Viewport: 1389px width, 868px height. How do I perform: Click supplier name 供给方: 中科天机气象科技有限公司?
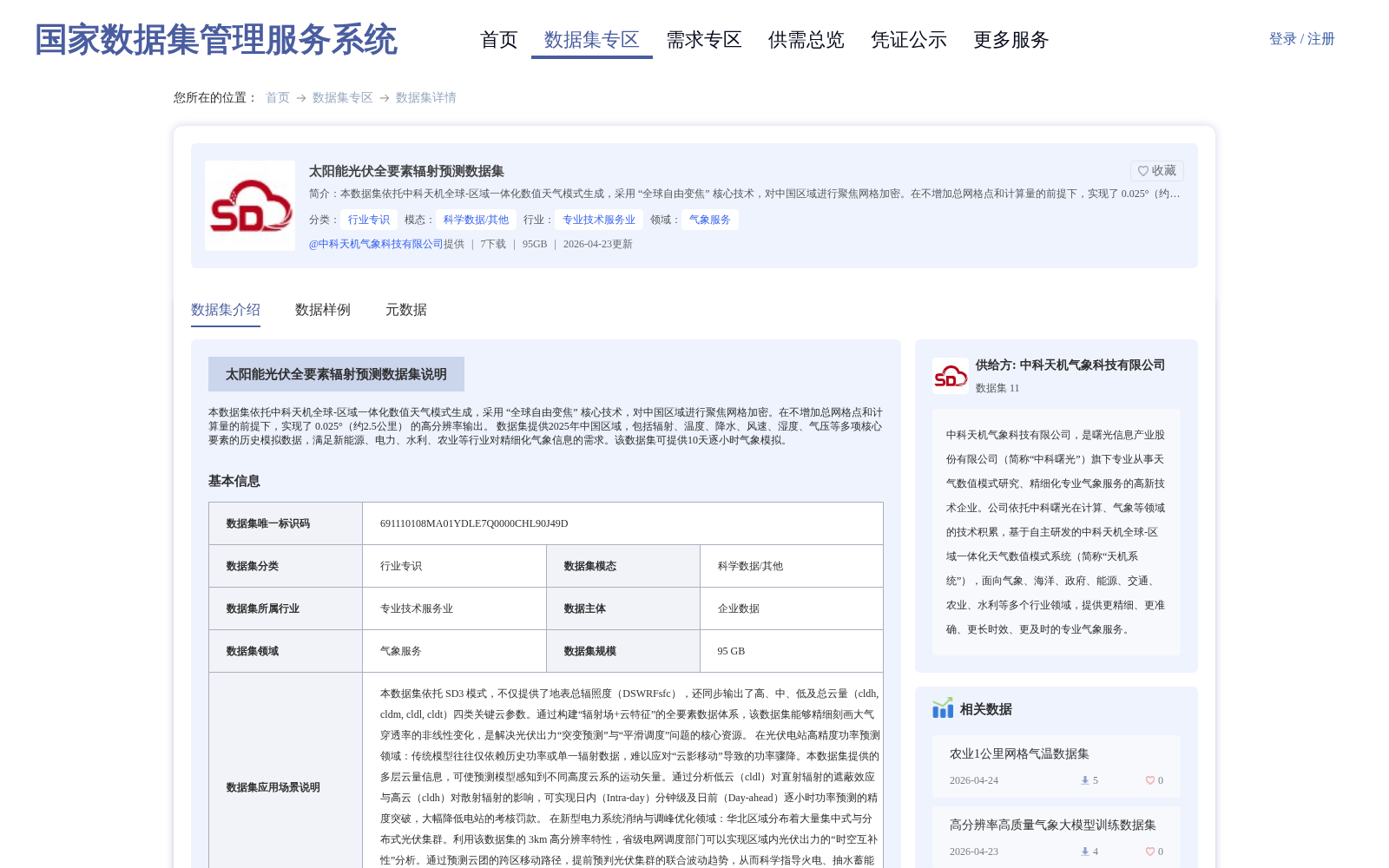point(1070,365)
